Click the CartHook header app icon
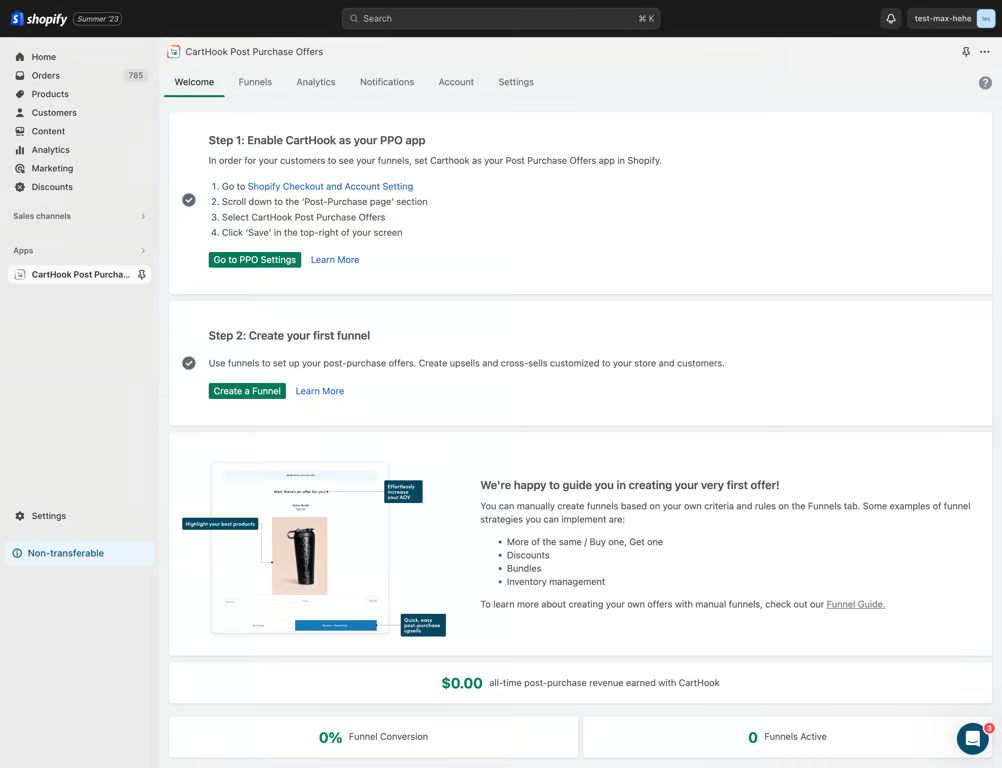Viewport: 1002px width, 768px height. (173, 52)
